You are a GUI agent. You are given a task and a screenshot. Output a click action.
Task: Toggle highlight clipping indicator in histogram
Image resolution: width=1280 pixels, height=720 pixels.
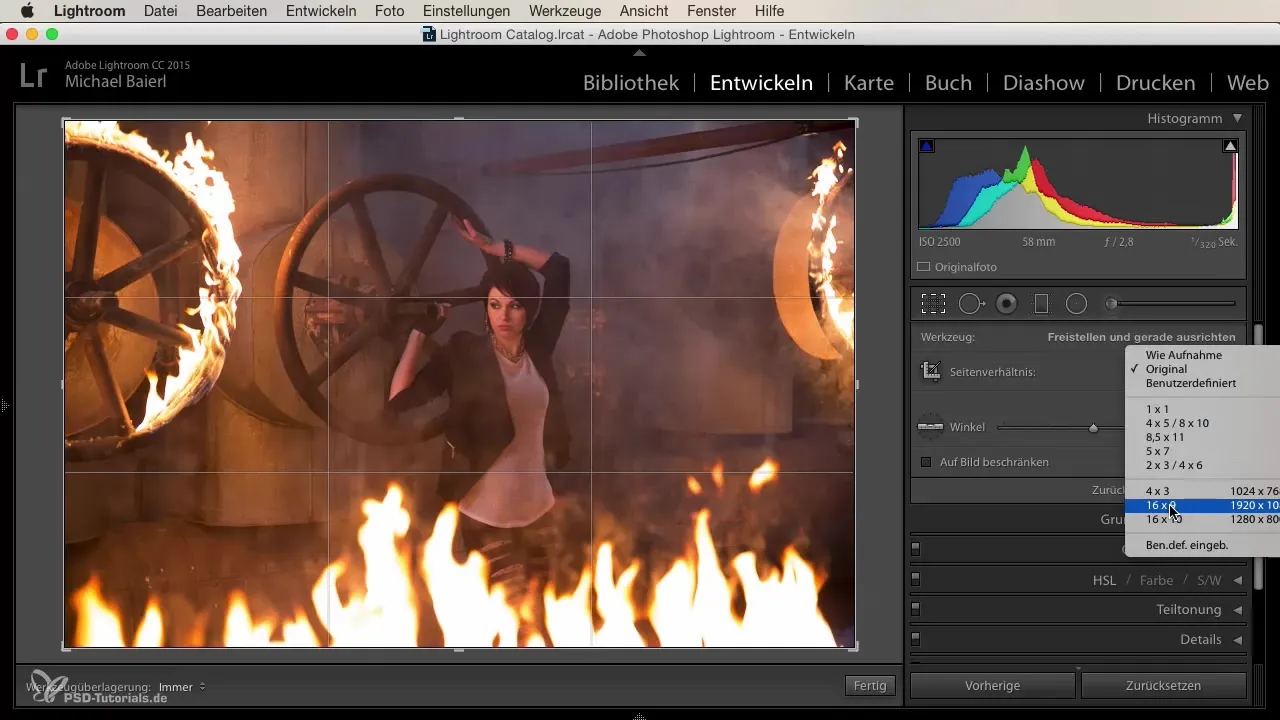(x=1230, y=146)
